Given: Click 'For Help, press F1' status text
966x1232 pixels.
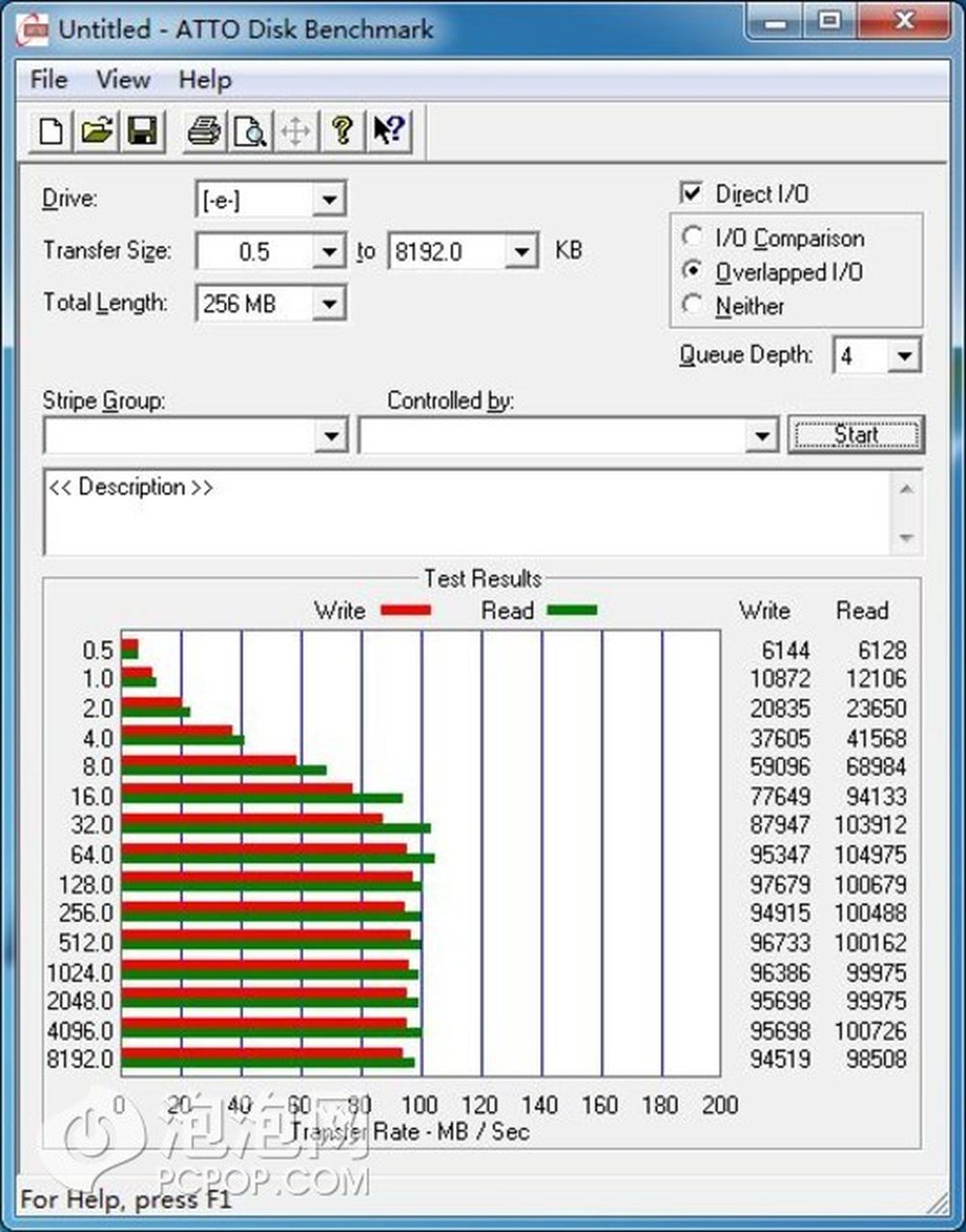Looking at the screenshot, I should pyautogui.click(x=126, y=1200).
